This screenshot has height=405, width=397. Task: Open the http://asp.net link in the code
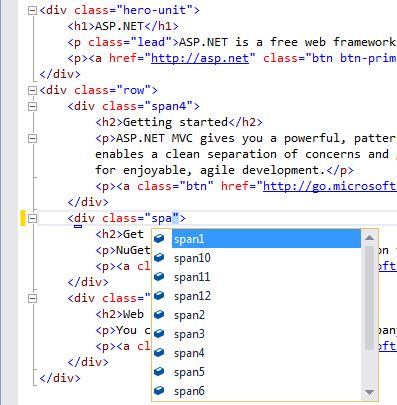pos(200,58)
